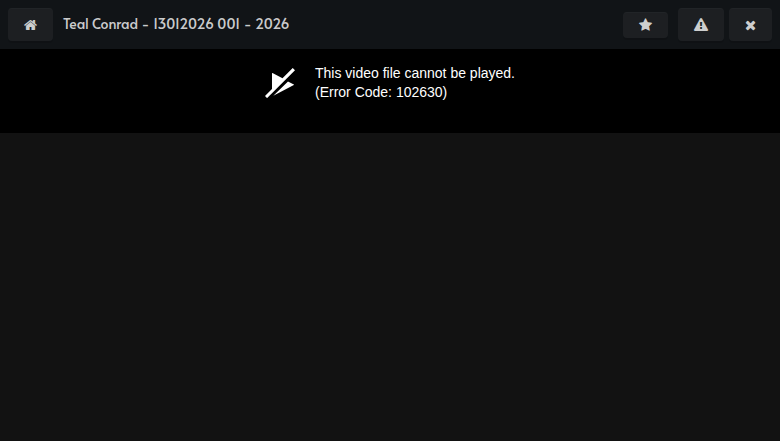780x441 pixels.
Task: Close the video player with X
Action: click(x=750, y=25)
